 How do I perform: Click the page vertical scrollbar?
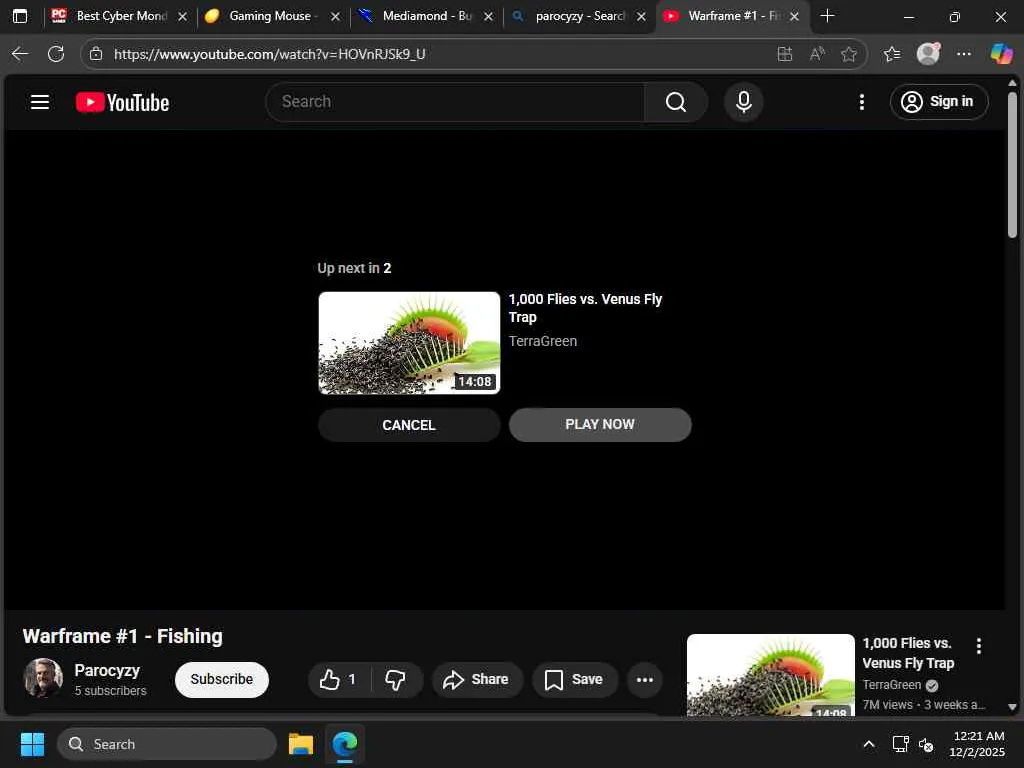pyautogui.click(x=1012, y=166)
